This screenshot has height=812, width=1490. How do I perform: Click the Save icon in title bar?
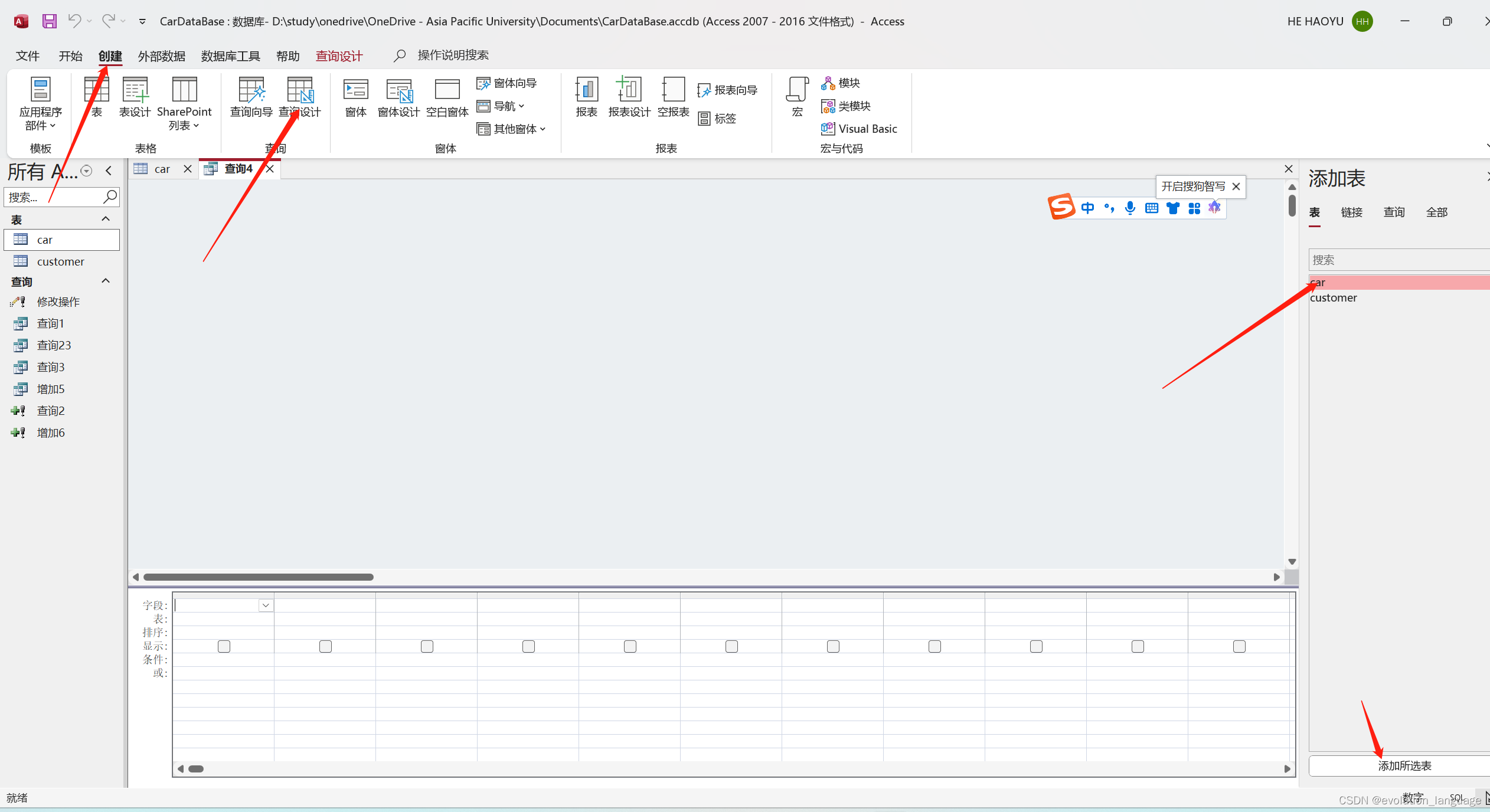50,21
